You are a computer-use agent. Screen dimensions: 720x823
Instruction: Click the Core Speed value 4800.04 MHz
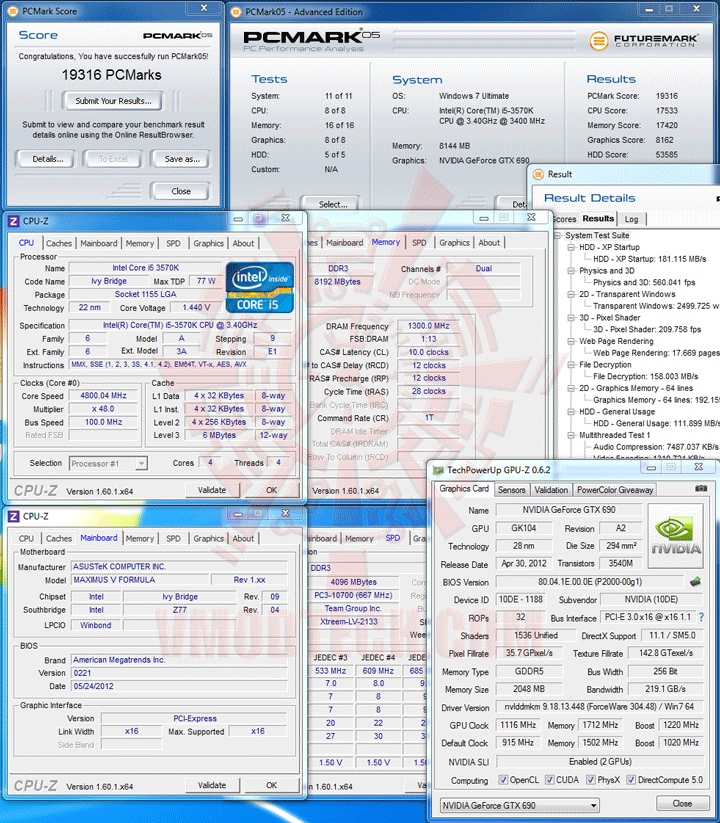pos(103,396)
